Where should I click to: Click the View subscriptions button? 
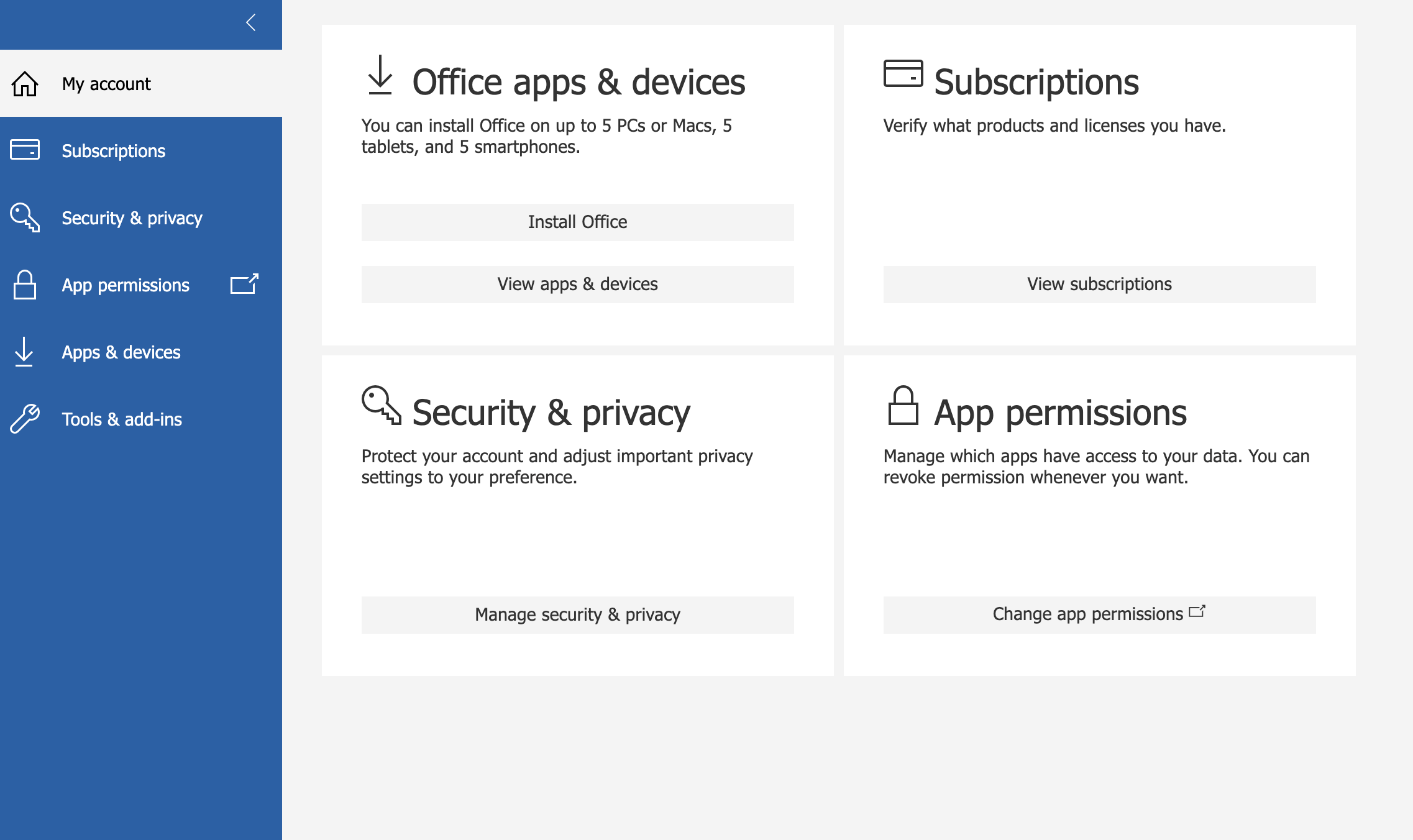tap(1100, 285)
